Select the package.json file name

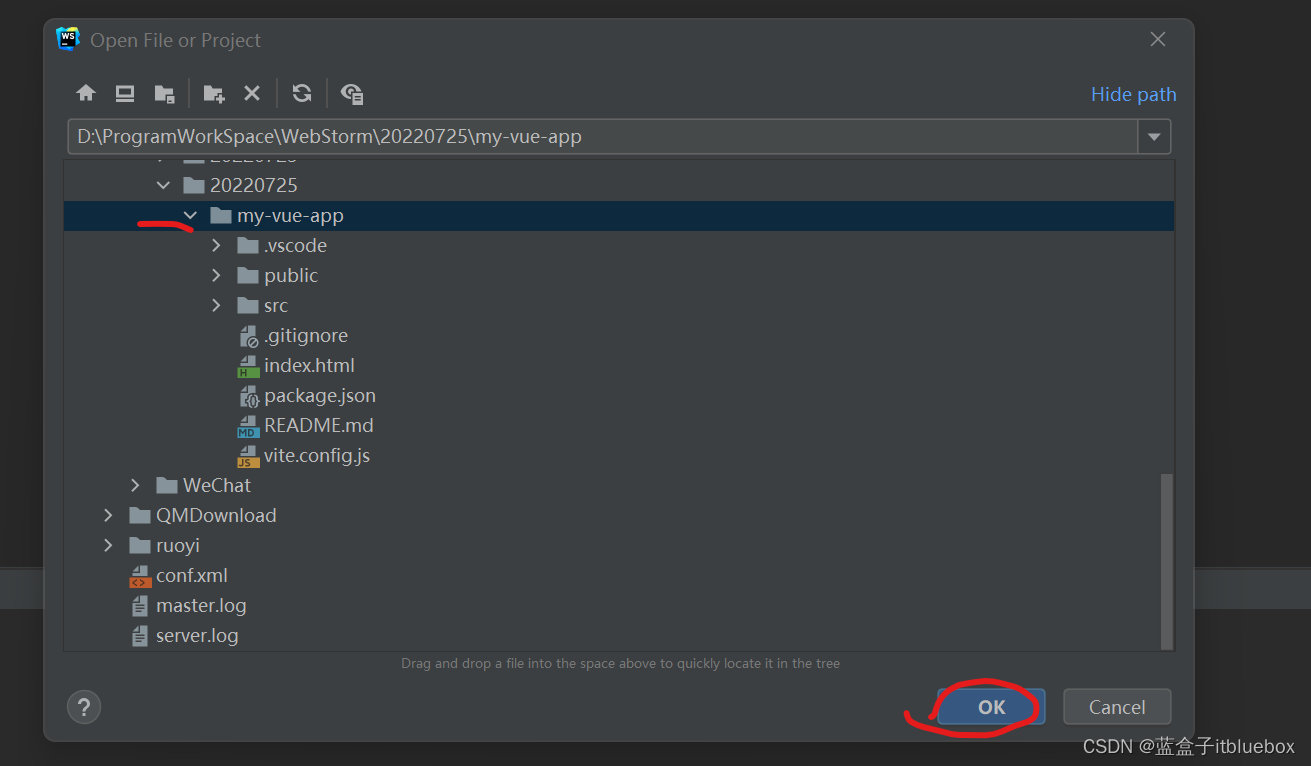[320, 395]
